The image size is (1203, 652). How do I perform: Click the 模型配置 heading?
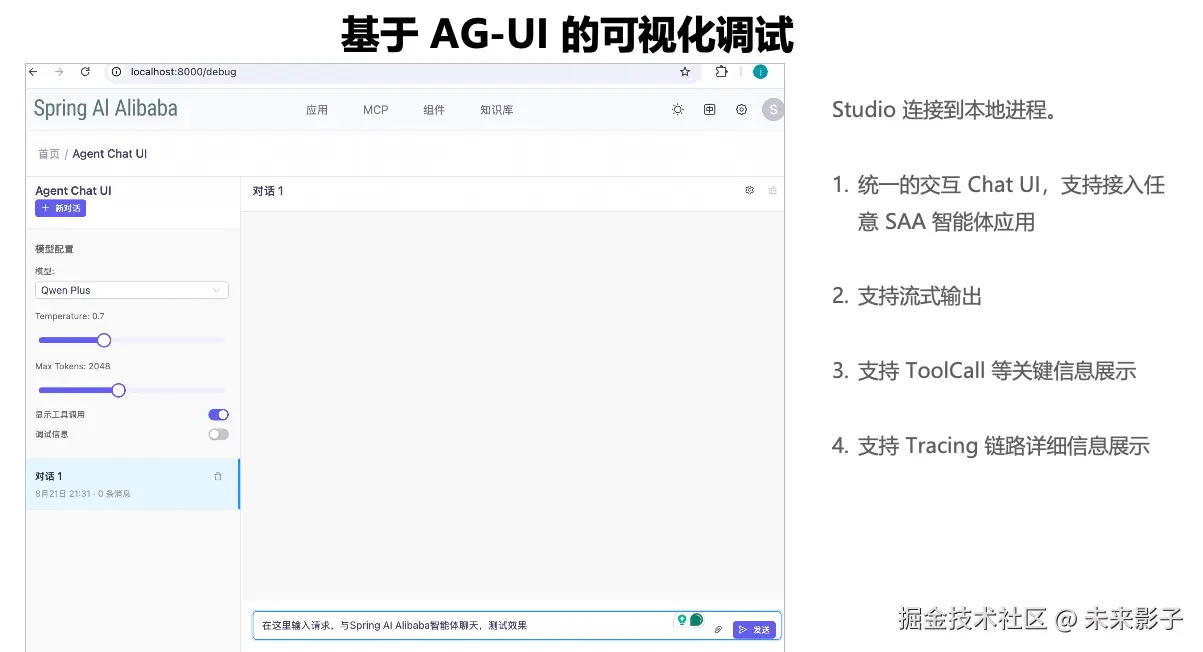54,249
